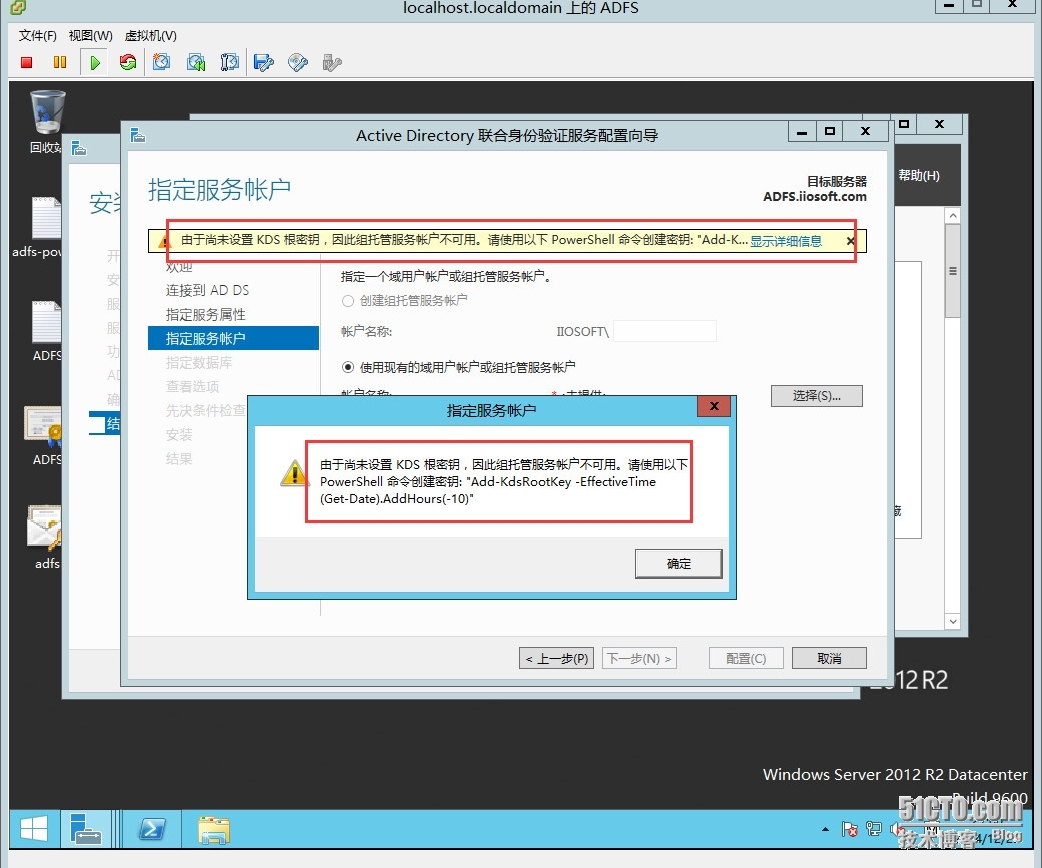
Task: Go back with 上一步(P) button
Action: point(556,658)
